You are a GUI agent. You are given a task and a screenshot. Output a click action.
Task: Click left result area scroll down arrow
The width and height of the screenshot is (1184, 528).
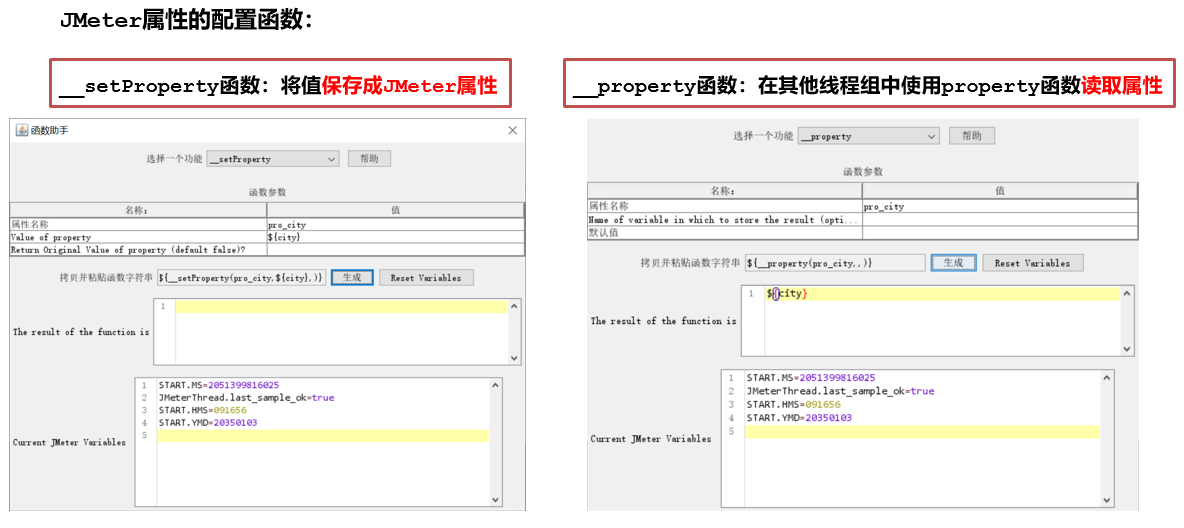pyautogui.click(x=514, y=359)
